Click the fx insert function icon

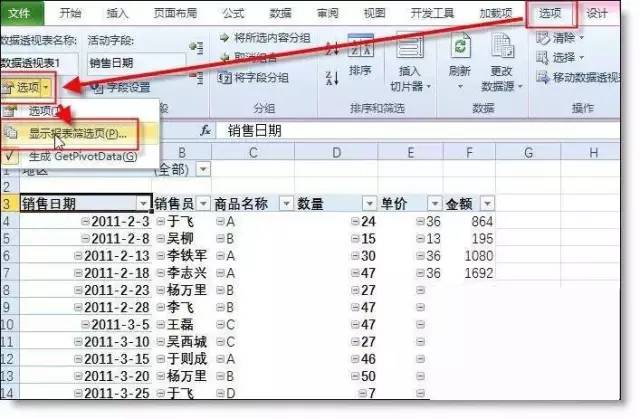(205, 131)
